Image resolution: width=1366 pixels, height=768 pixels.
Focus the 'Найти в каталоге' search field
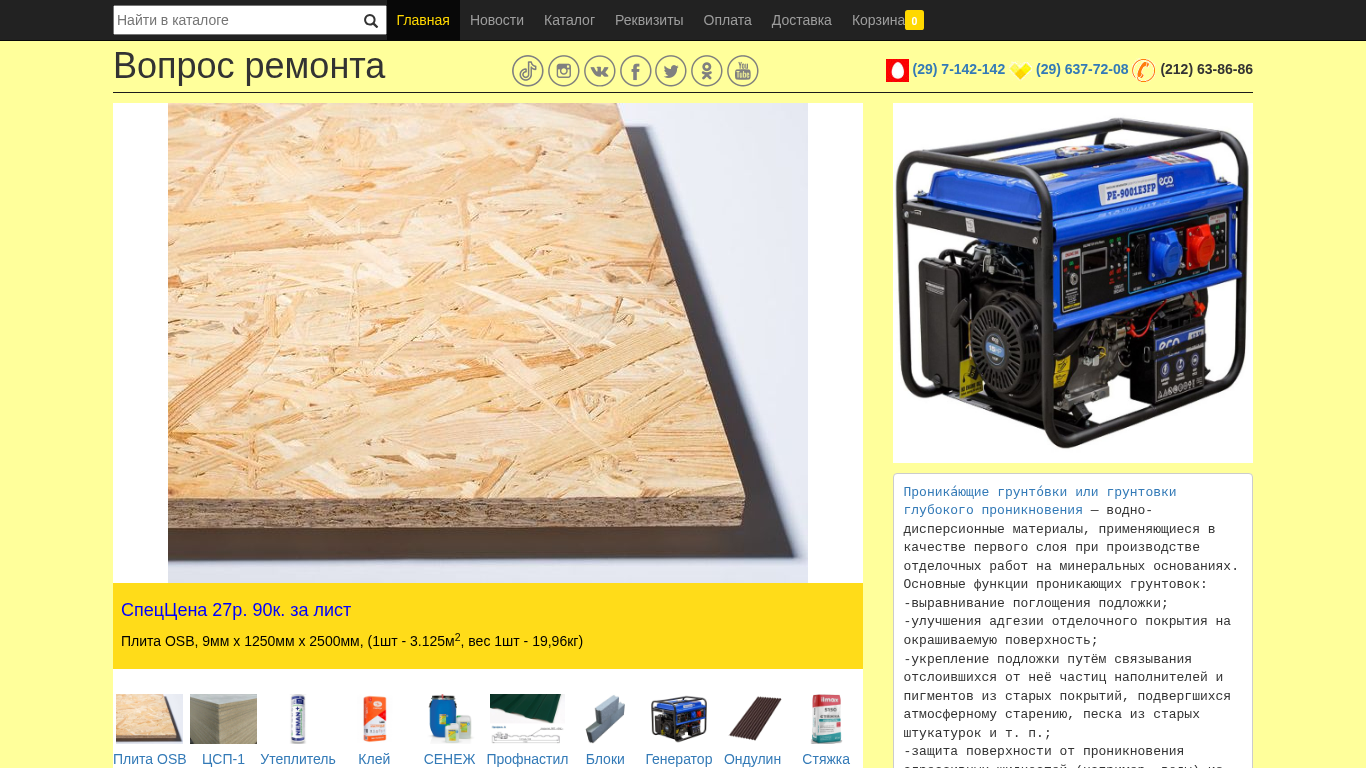pyautogui.click(x=237, y=21)
